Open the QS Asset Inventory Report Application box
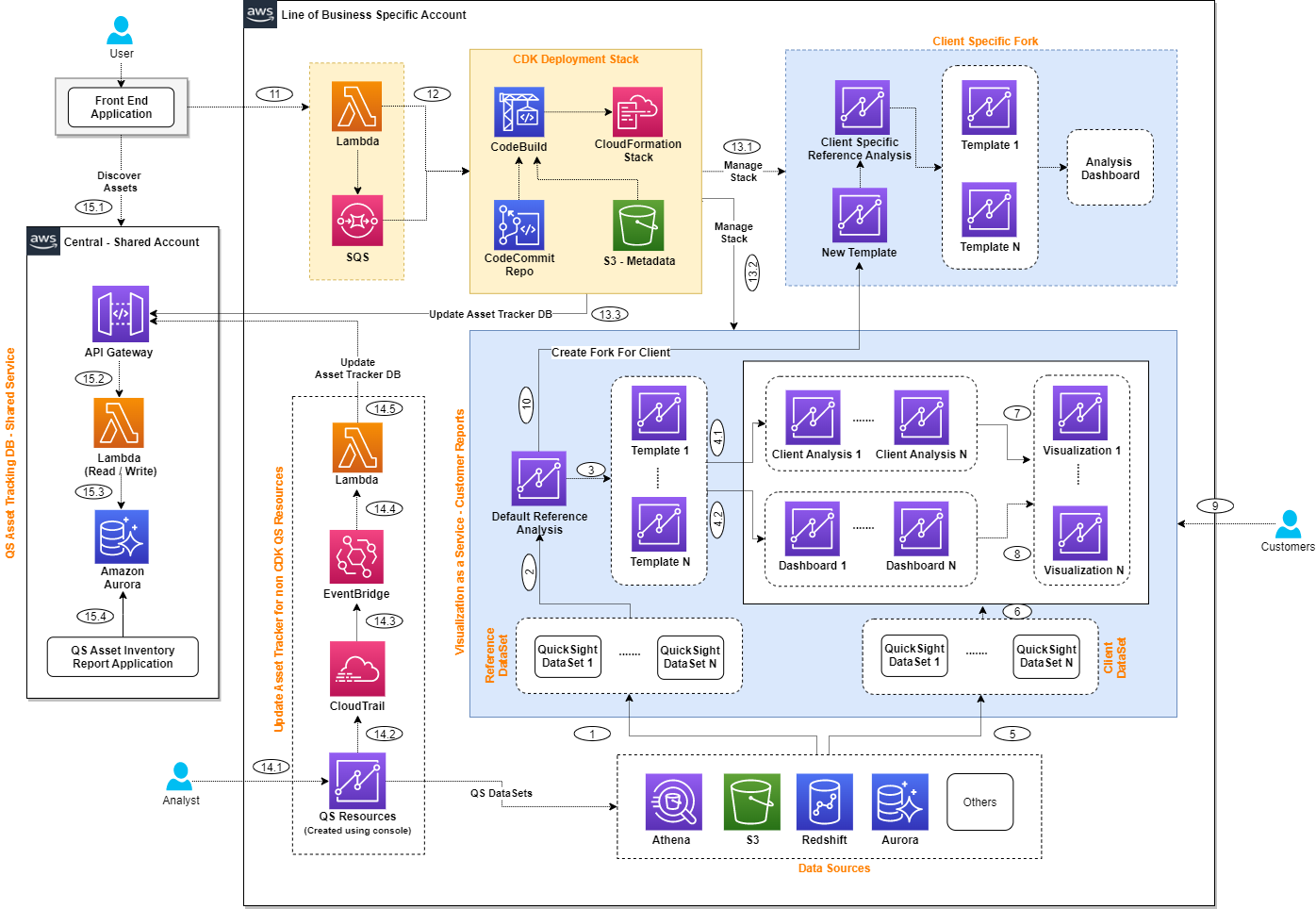This screenshot has height=909, width=1316. 122,656
